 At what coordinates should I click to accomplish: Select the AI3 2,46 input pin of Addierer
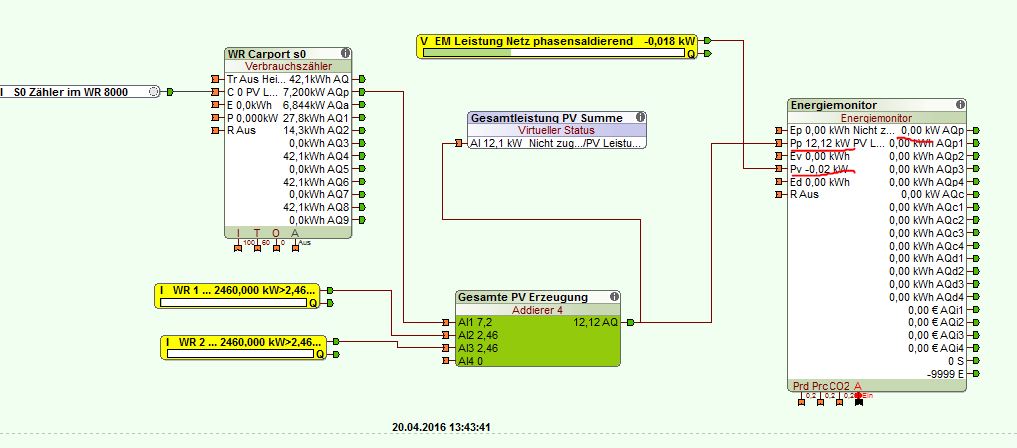coord(445,348)
